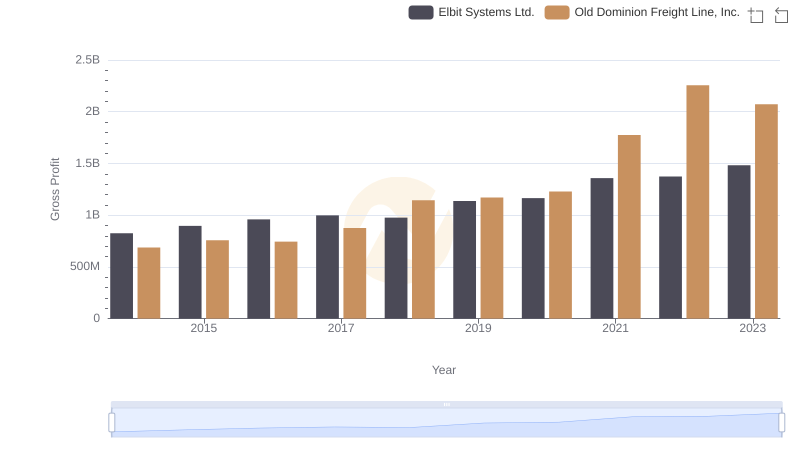This screenshot has height=461, width=800.
Task: Select the 2023 Old Dominion bar
Action: pos(766,212)
